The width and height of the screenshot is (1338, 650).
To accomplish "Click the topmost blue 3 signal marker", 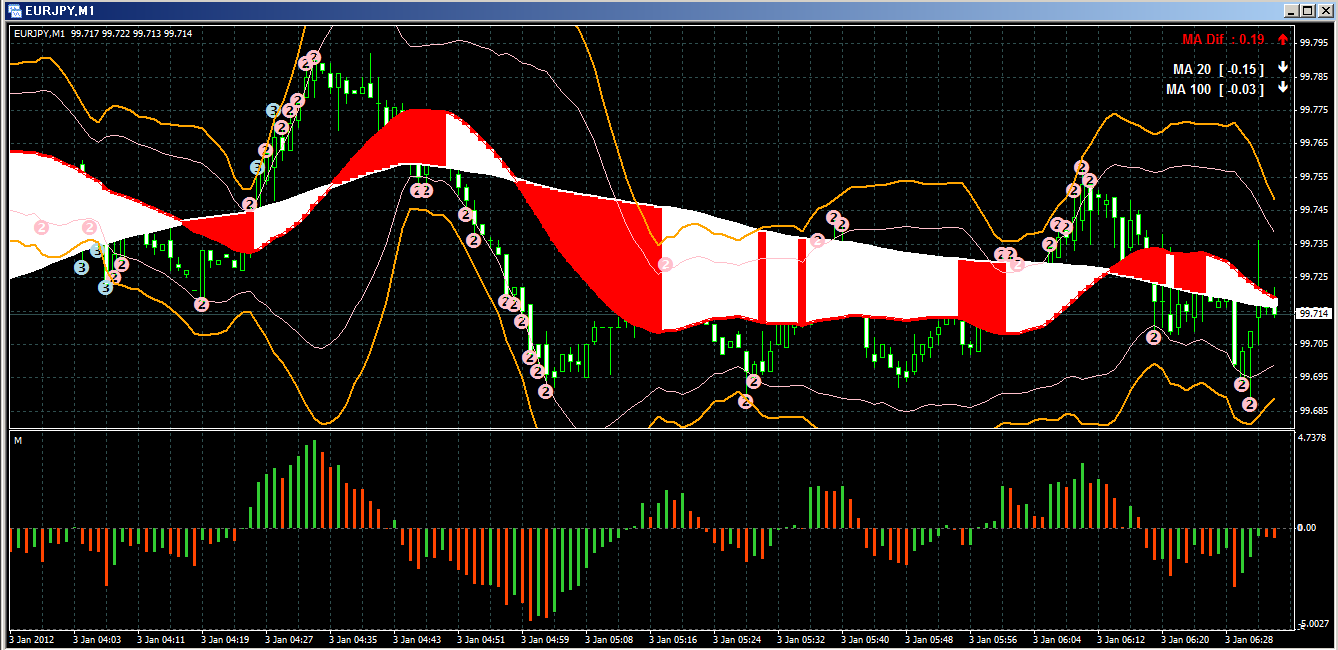I will (273, 110).
